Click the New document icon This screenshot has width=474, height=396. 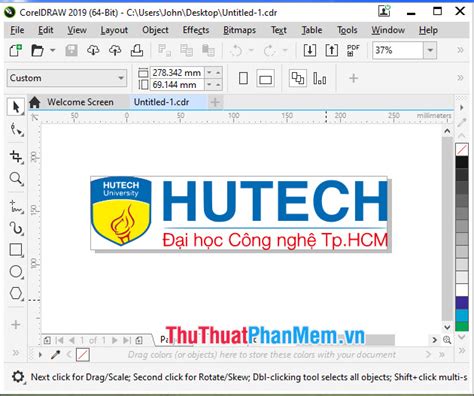point(16,51)
